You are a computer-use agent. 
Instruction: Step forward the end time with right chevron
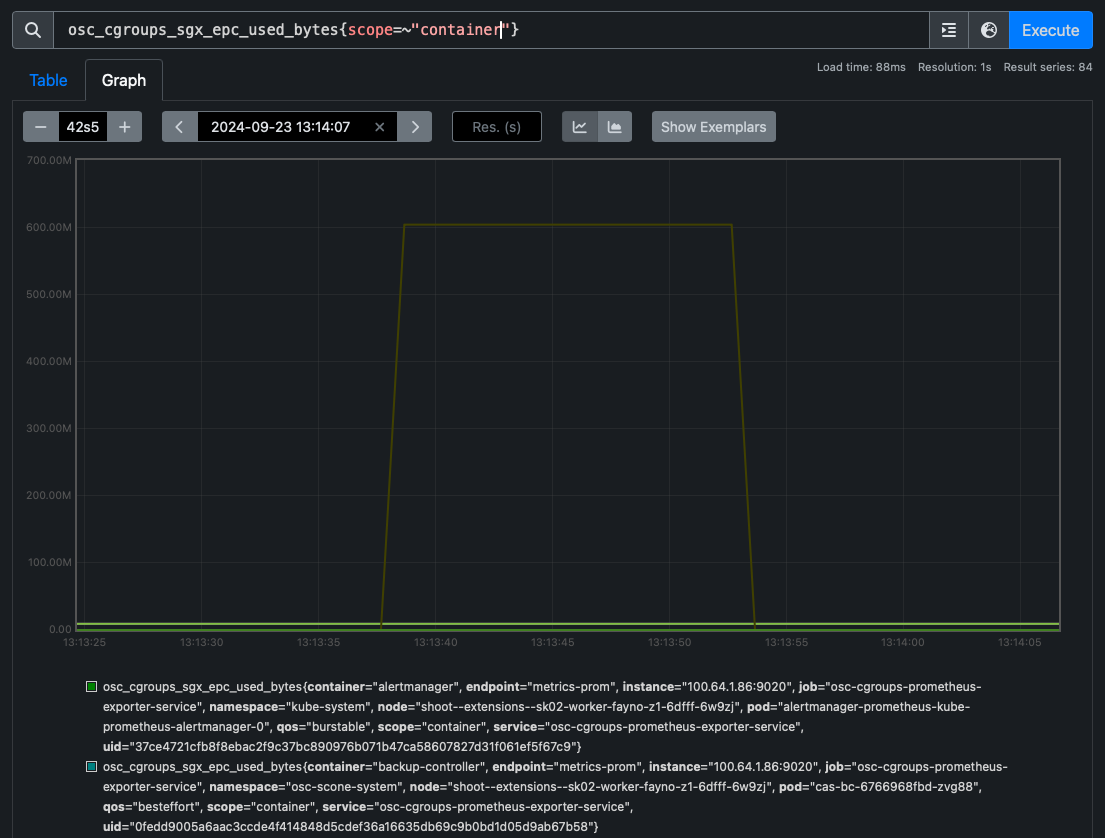[x=414, y=127]
